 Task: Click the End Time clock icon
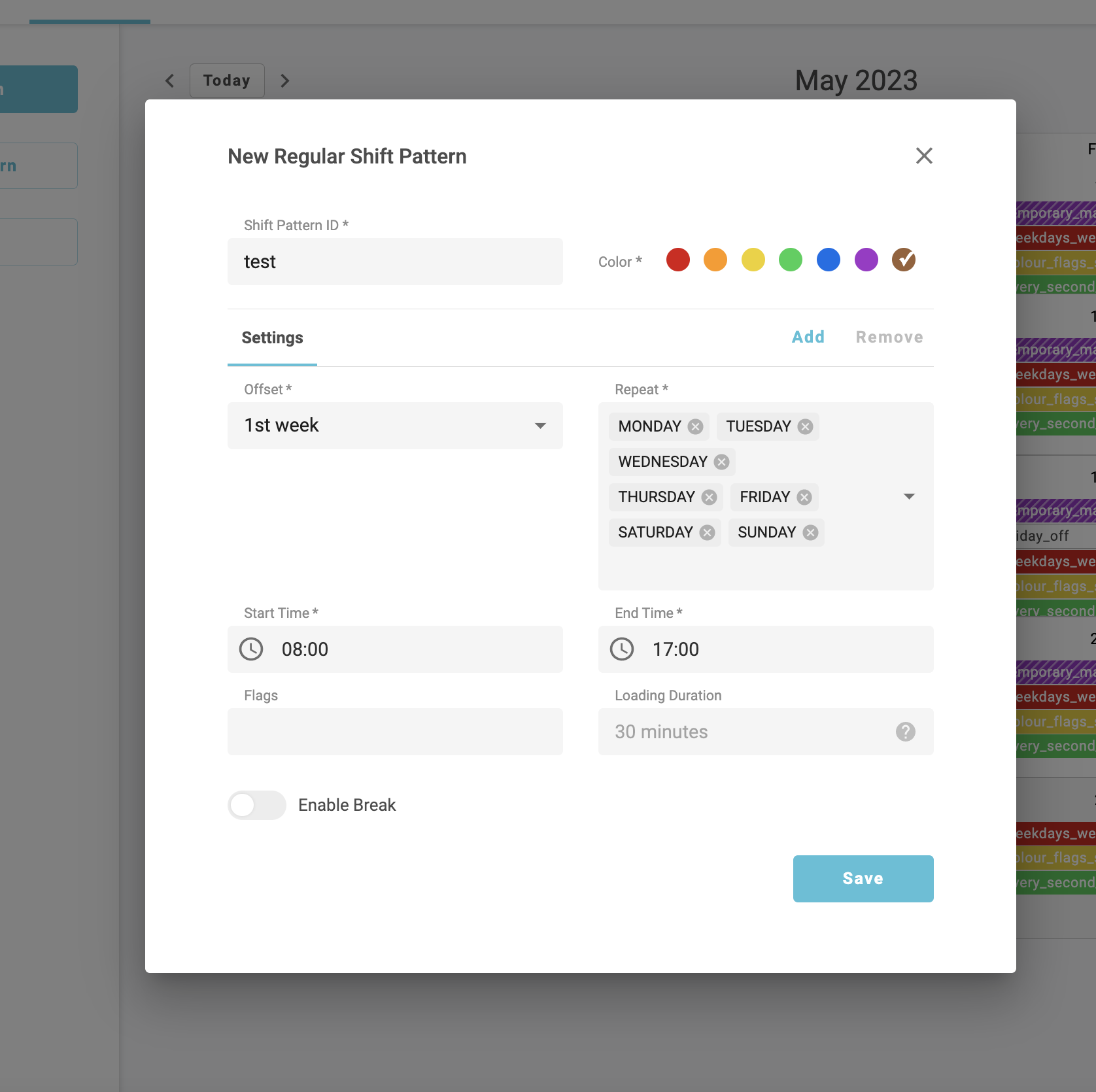coord(622,649)
